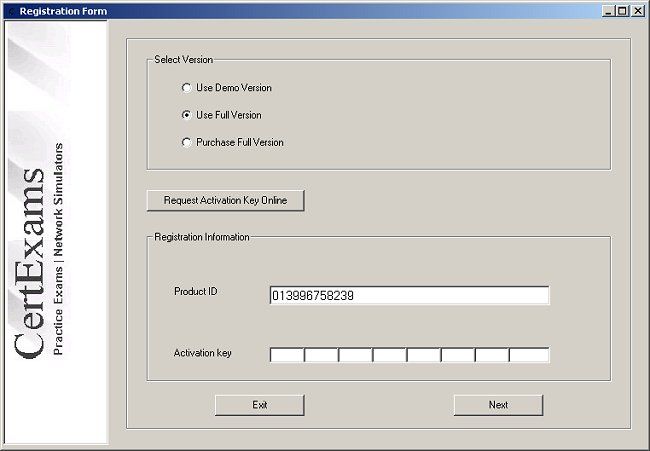The width and height of the screenshot is (650, 451).
Task: Click the first Activation key box
Action: [287, 355]
